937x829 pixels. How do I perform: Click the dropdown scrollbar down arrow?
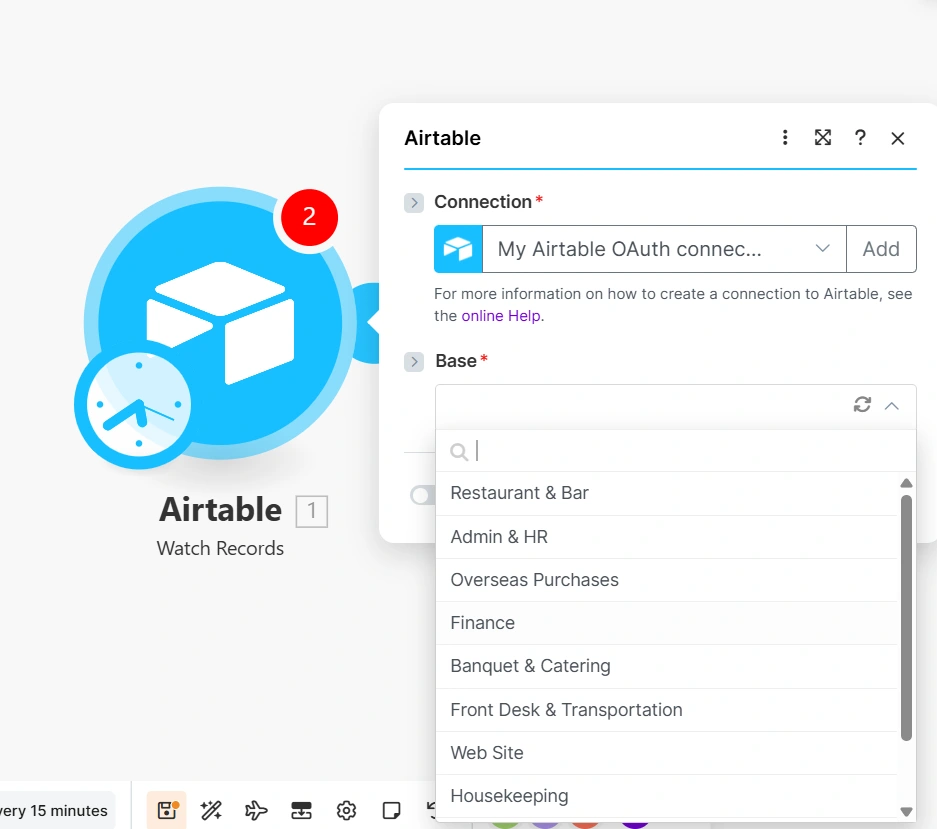pyautogui.click(x=907, y=811)
